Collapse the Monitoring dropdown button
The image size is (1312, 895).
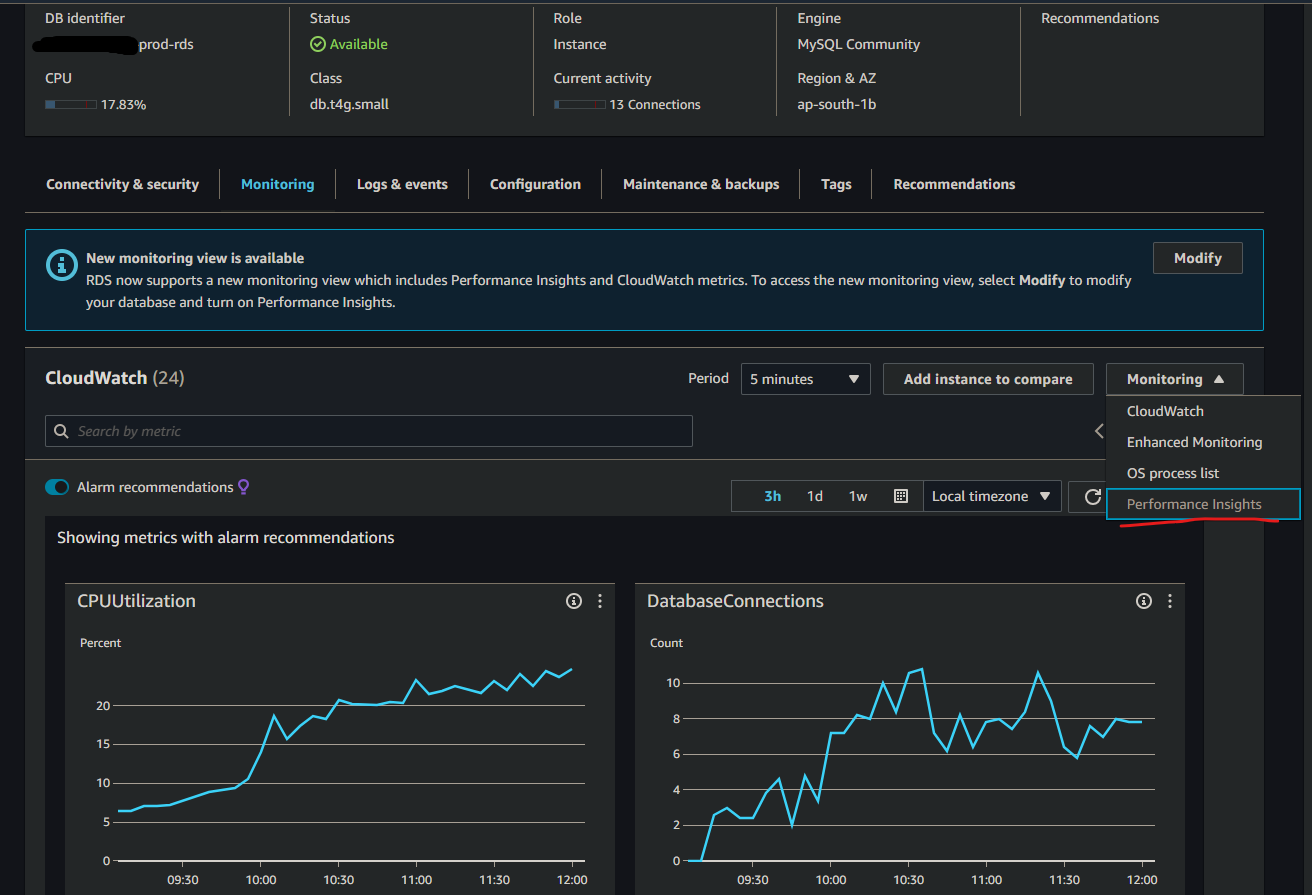[x=1175, y=379]
